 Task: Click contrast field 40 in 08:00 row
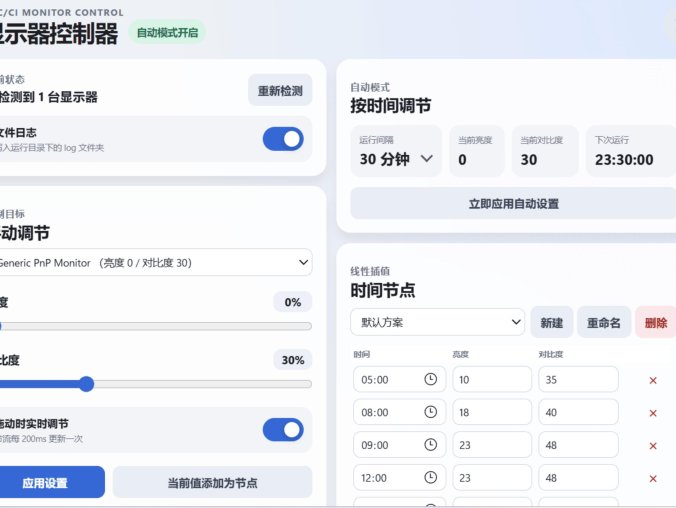(578, 412)
